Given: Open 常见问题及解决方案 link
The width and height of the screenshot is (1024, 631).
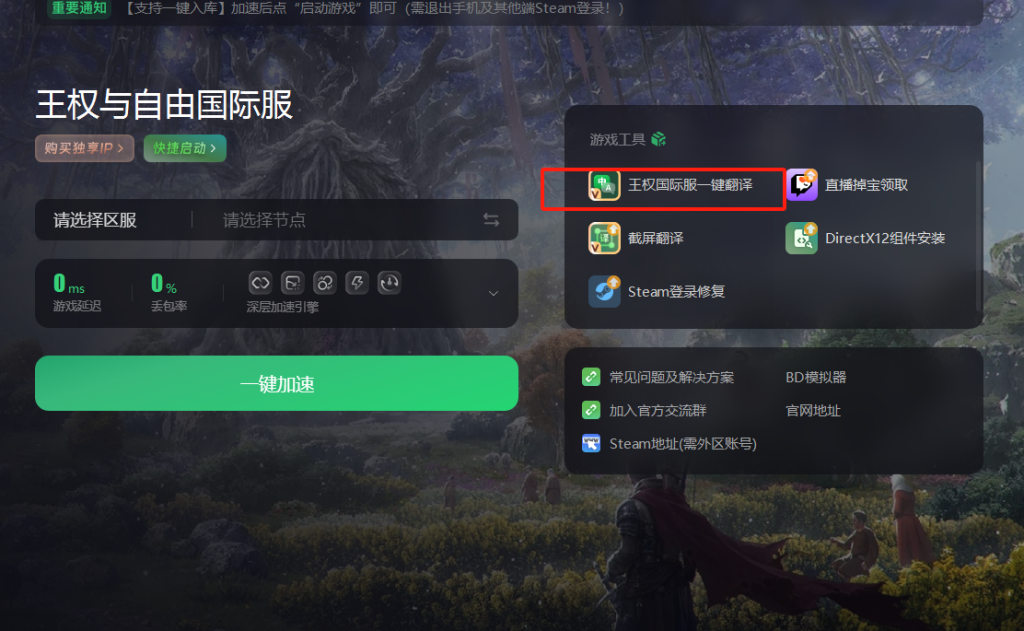Looking at the screenshot, I should click(x=671, y=377).
